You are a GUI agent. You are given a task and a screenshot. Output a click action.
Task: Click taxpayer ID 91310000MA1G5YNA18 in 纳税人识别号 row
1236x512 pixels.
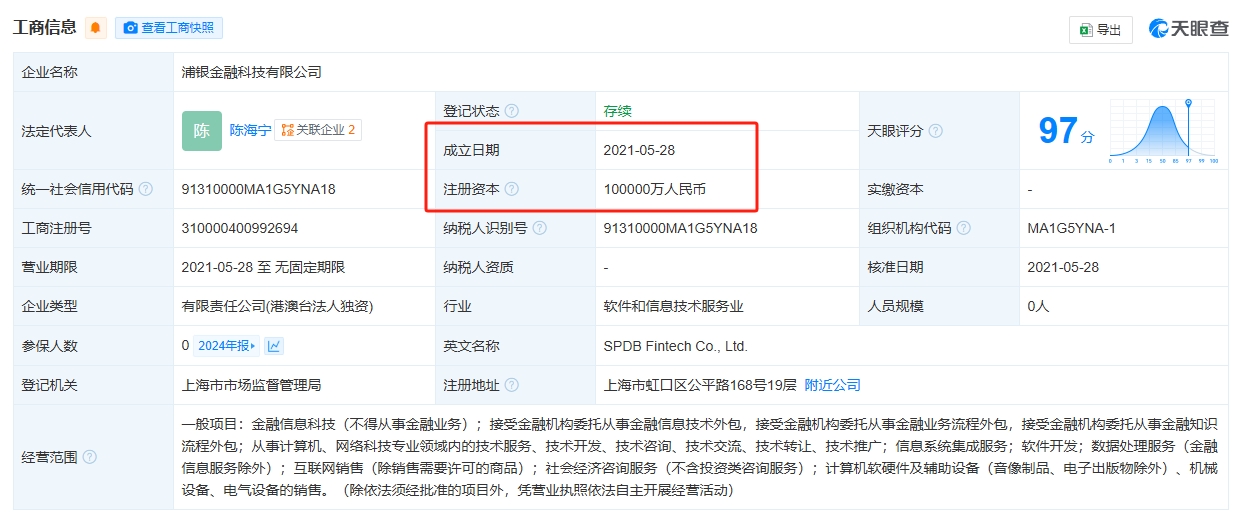pyautogui.click(x=681, y=228)
